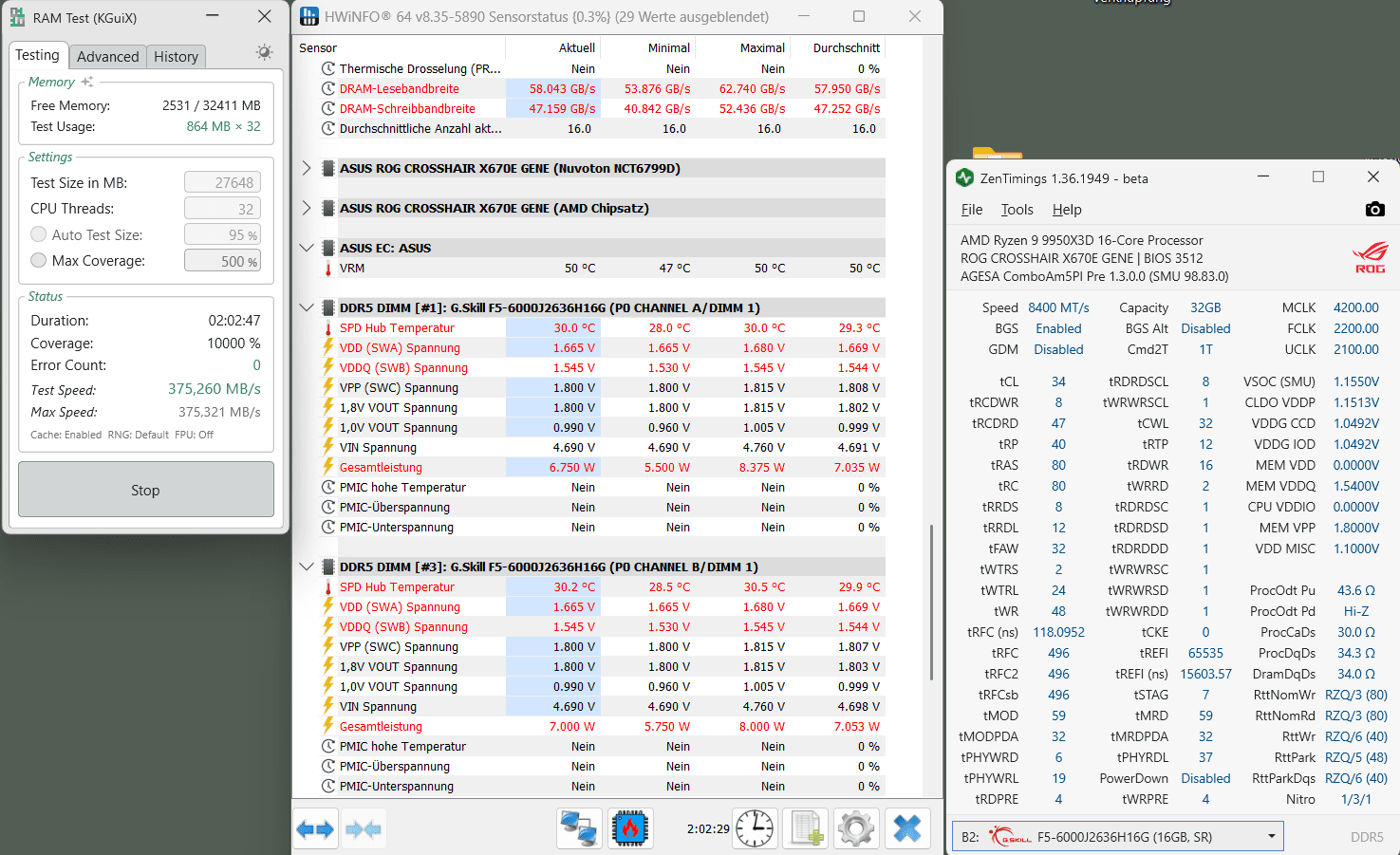Open the B2 DIMM module dropdown in ZenTimings
Viewport: 1400px width, 855px height.
tap(1118, 837)
